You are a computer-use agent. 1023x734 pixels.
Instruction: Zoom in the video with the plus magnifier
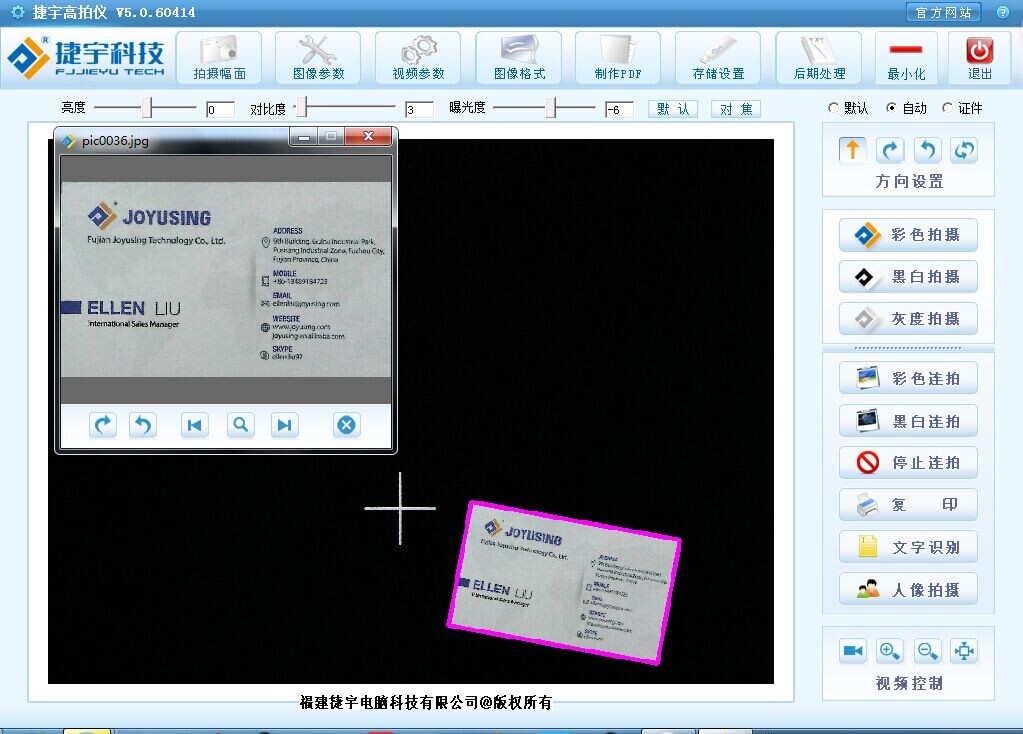click(x=890, y=650)
